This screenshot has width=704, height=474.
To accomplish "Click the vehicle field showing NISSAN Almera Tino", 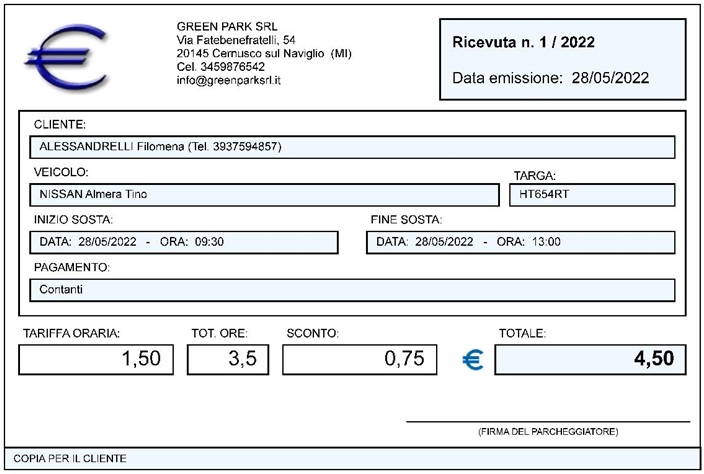I will tap(264, 194).
